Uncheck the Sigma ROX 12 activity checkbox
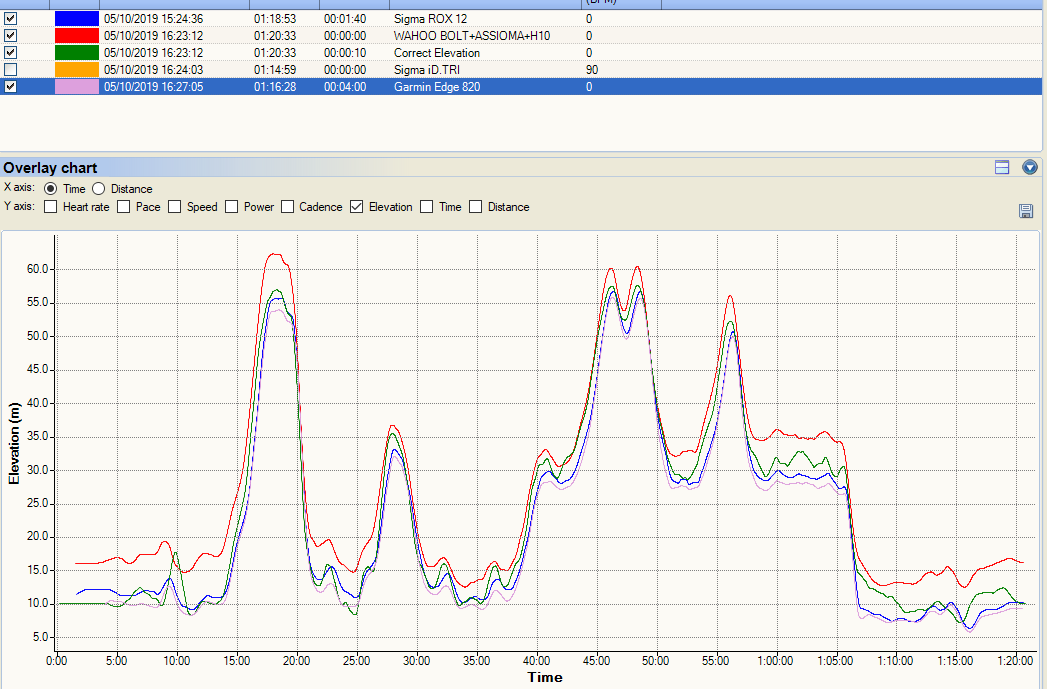The image size is (1047, 689). click(x=10, y=19)
